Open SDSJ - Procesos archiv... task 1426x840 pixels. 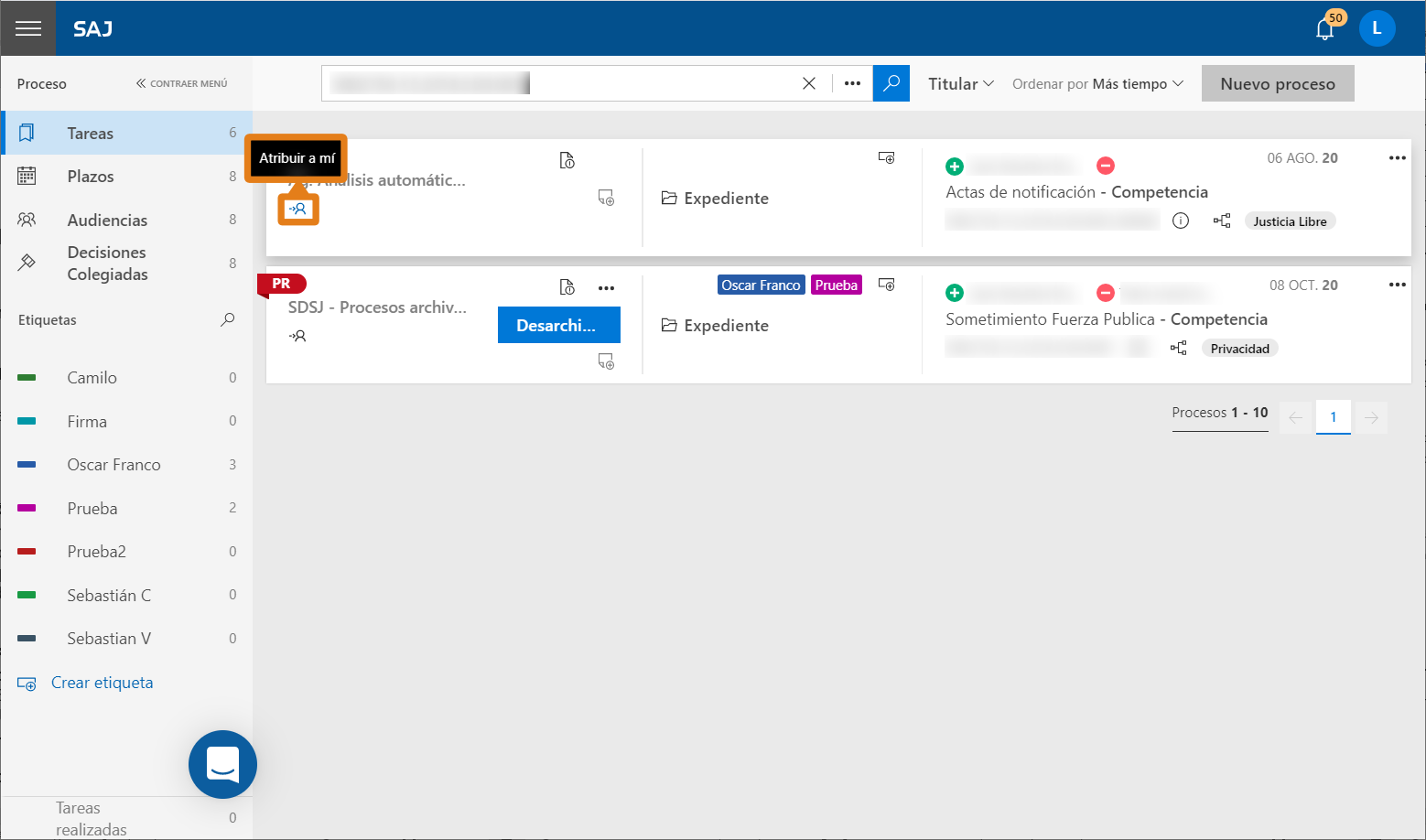377,307
